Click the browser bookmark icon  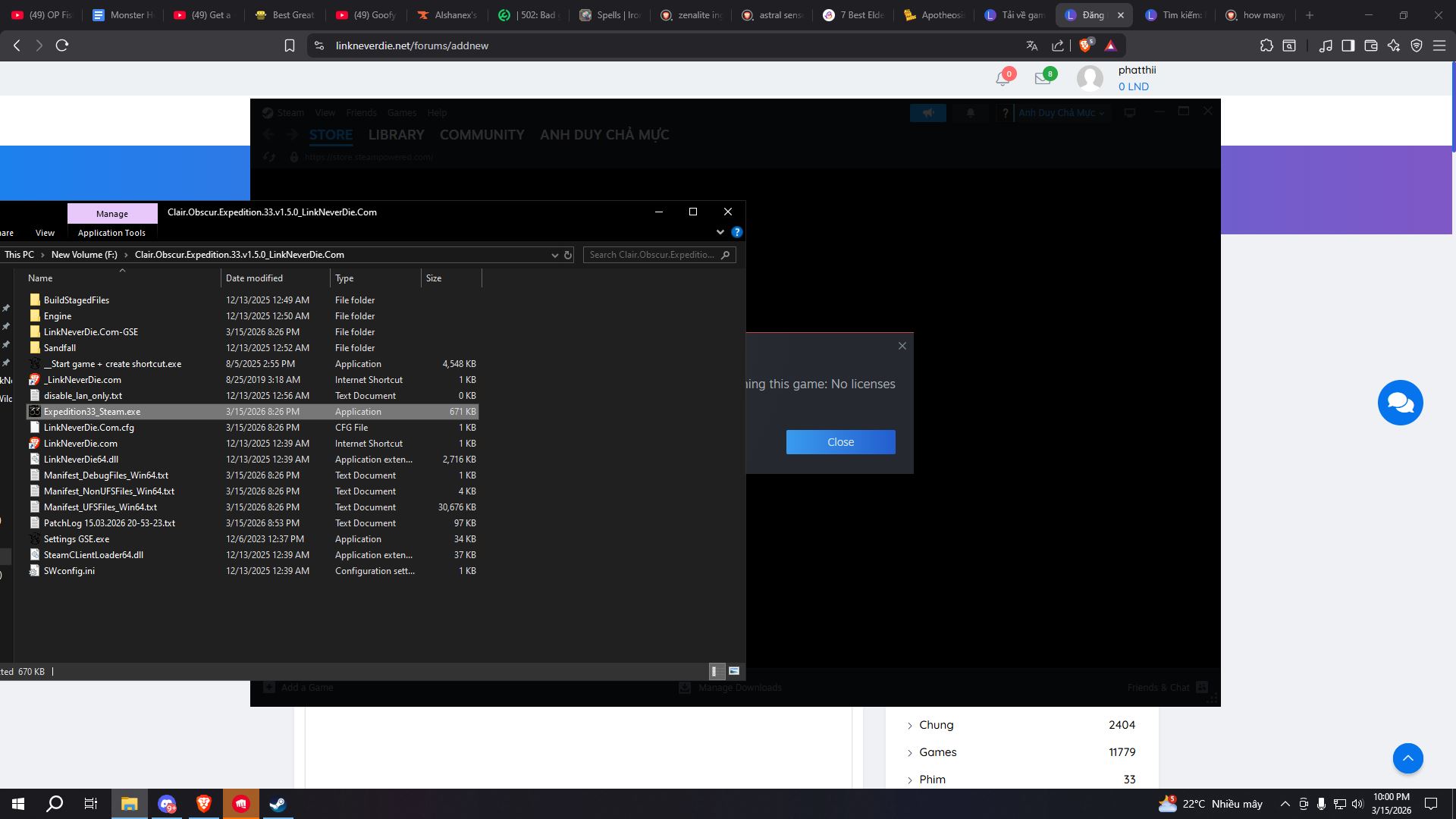click(289, 45)
